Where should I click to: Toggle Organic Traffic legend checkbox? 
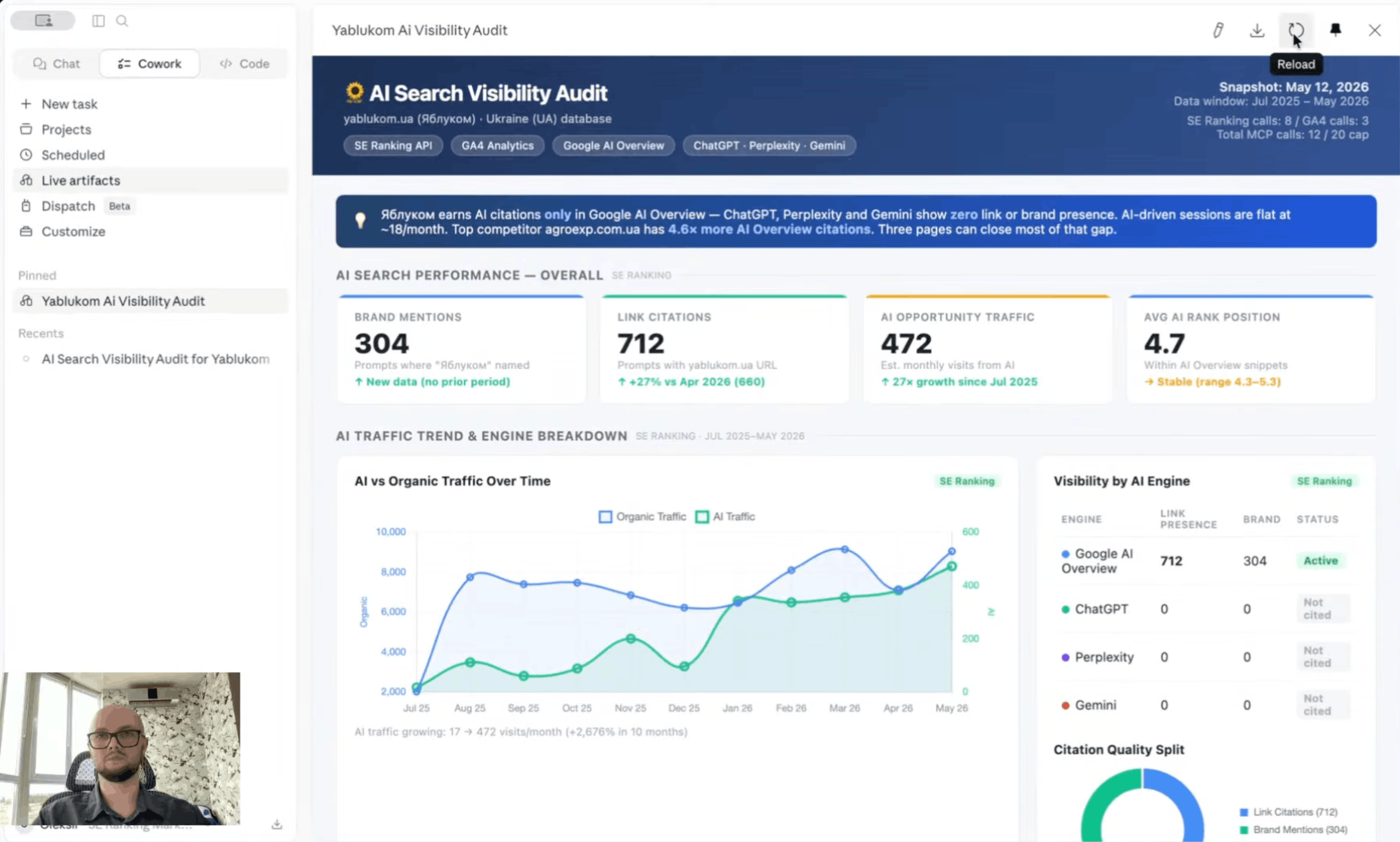[605, 517]
